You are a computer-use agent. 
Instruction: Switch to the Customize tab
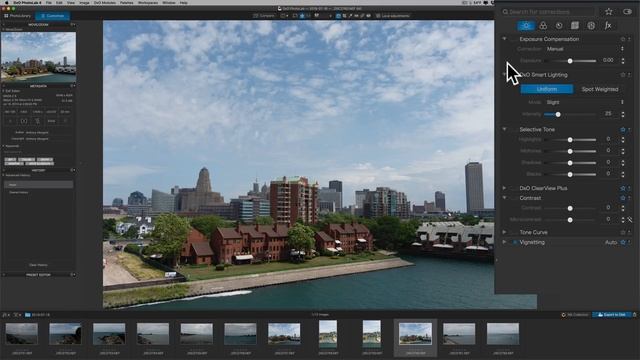click(52, 16)
